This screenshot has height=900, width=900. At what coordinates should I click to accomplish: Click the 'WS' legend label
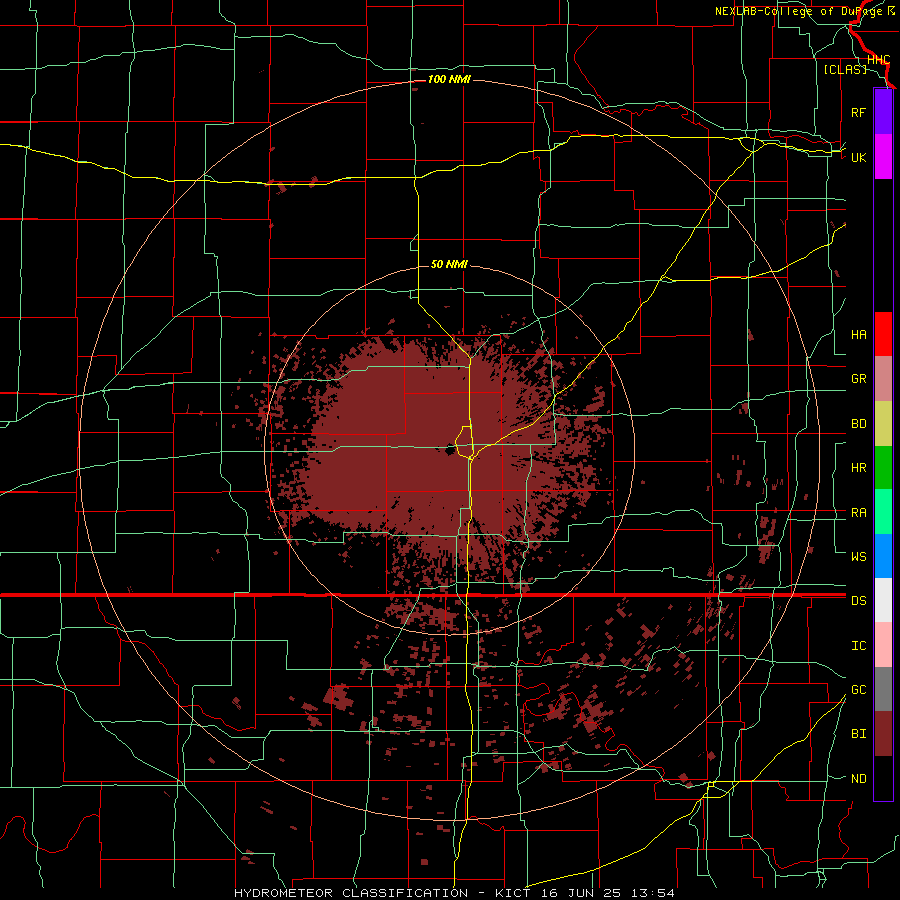point(859,556)
